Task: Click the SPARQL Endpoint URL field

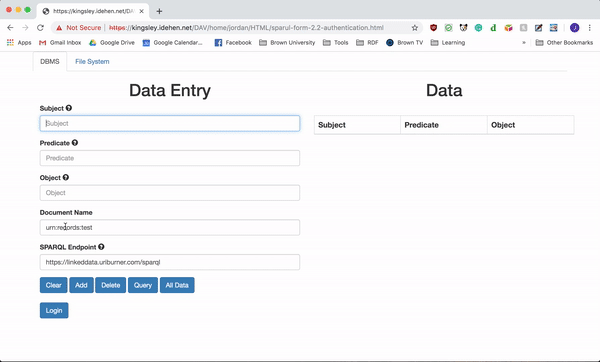Action: (170, 262)
